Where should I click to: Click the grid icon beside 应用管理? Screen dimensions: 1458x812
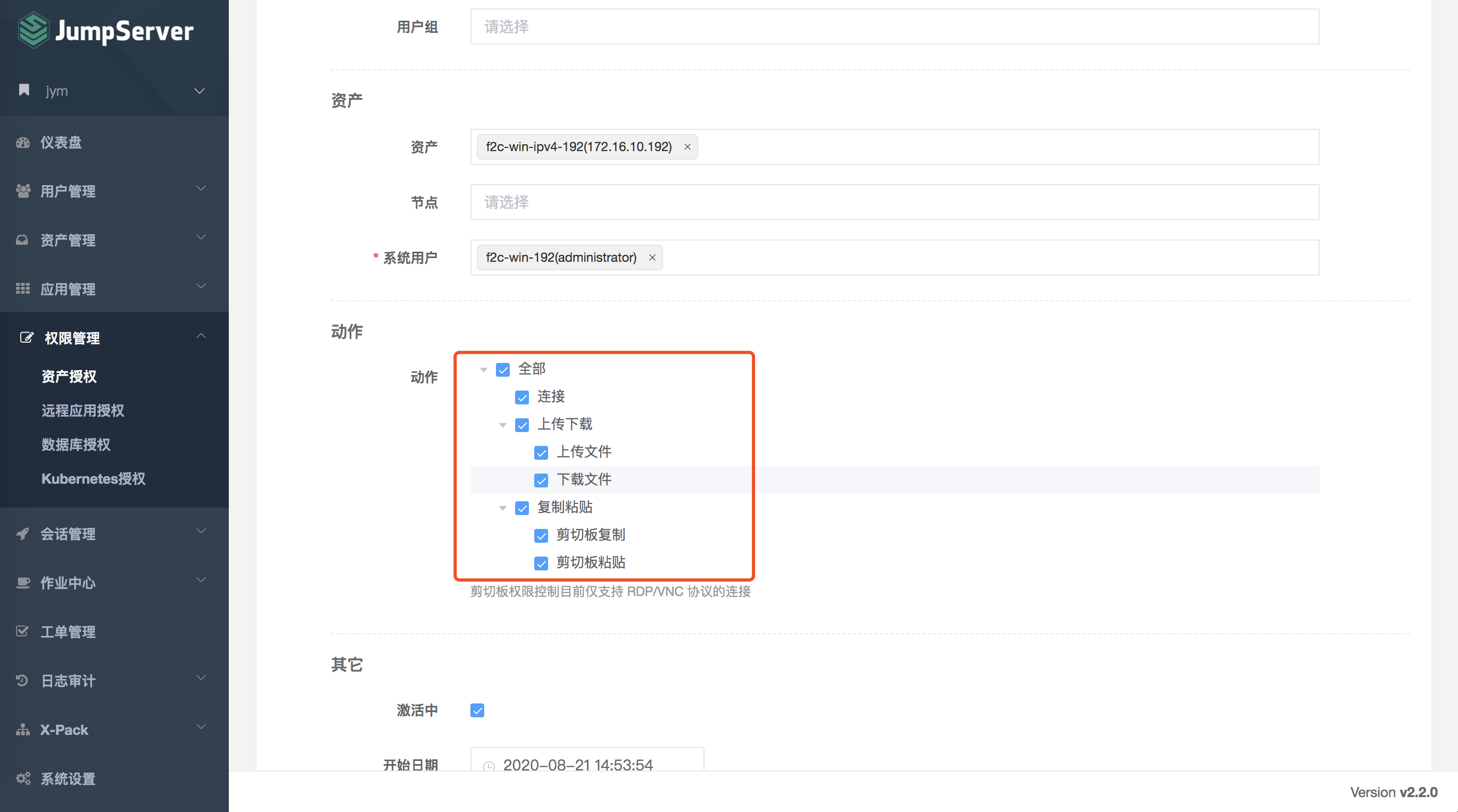[x=23, y=288]
